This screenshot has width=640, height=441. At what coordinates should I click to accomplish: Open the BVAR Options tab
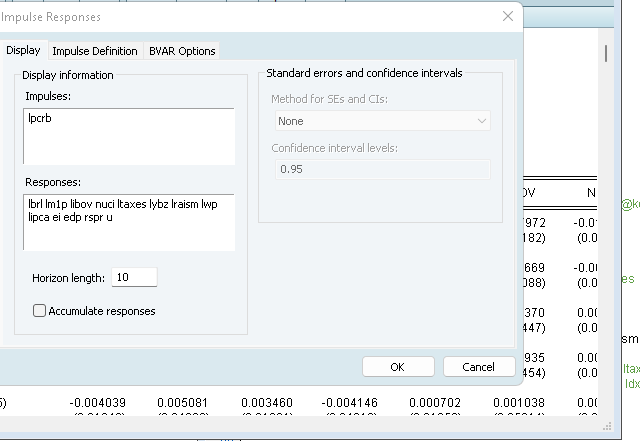(182, 51)
